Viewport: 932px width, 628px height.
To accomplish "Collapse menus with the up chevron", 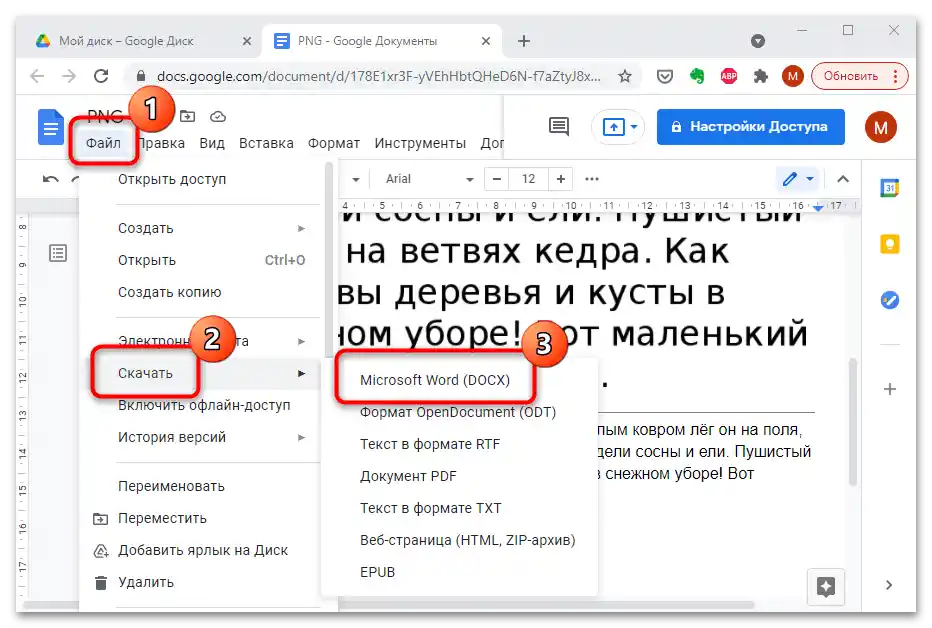I will pyautogui.click(x=843, y=179).
